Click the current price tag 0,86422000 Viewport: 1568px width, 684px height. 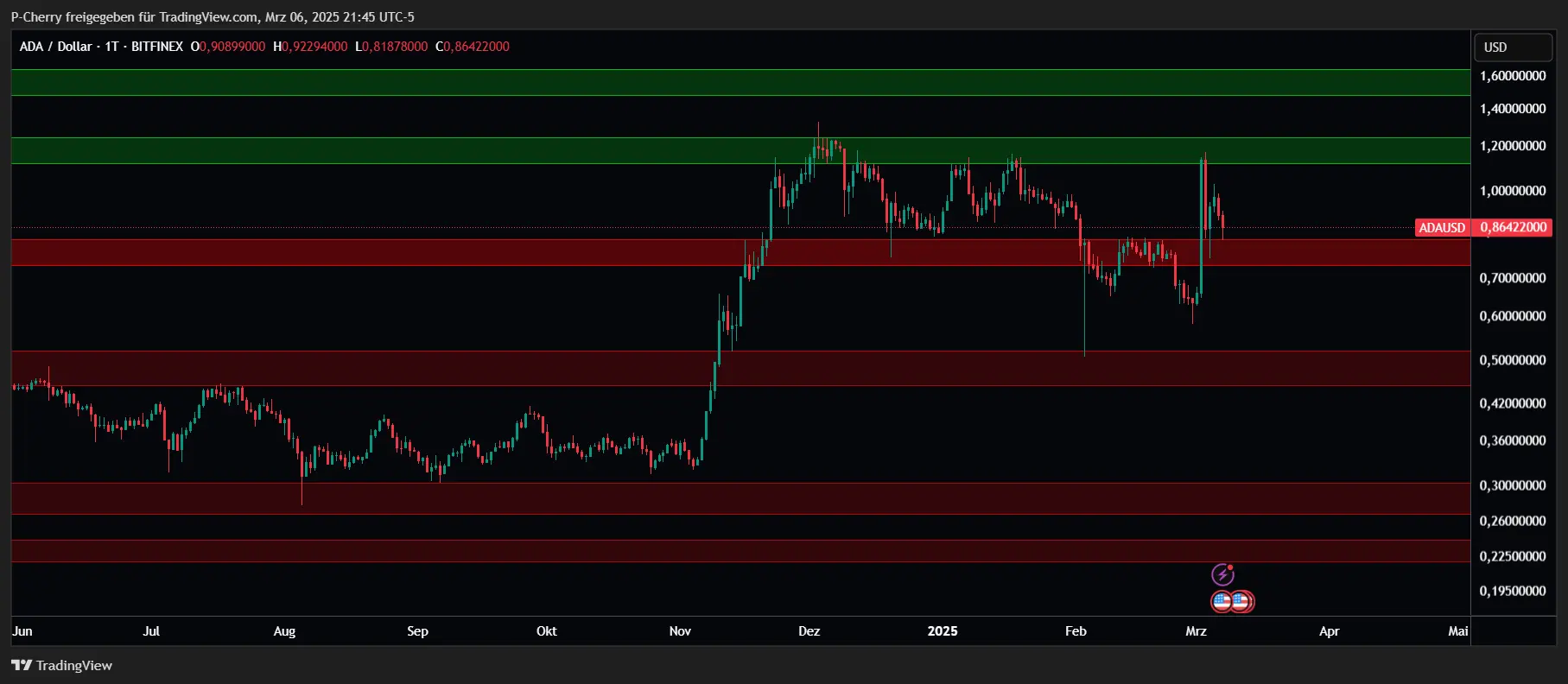pyautogui.click(x=1513, y=228)
